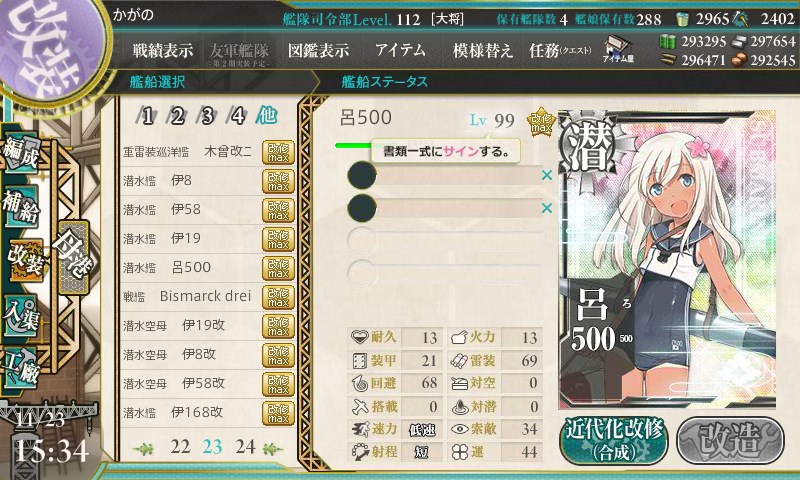Remove second equipment slot with X
Viewport: 800px width, 480px height.
[x=547, y=208]
